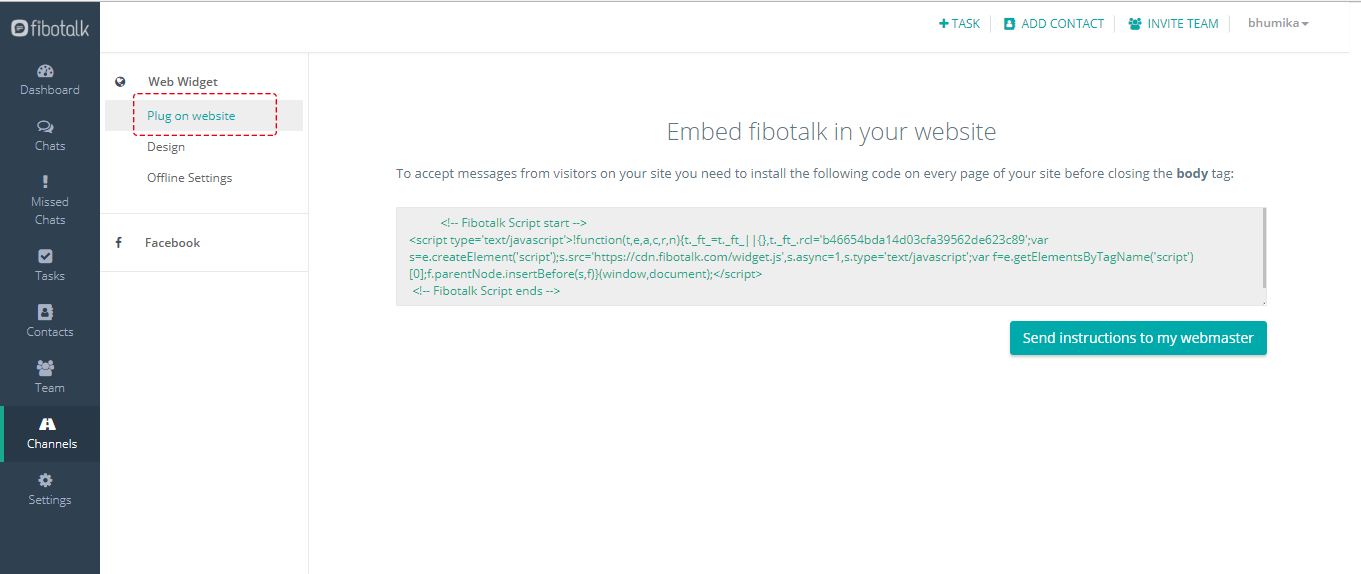Click the Facebook f icon
The width and height of the screenshot is (1361, 574).
[x=119, y=242]
